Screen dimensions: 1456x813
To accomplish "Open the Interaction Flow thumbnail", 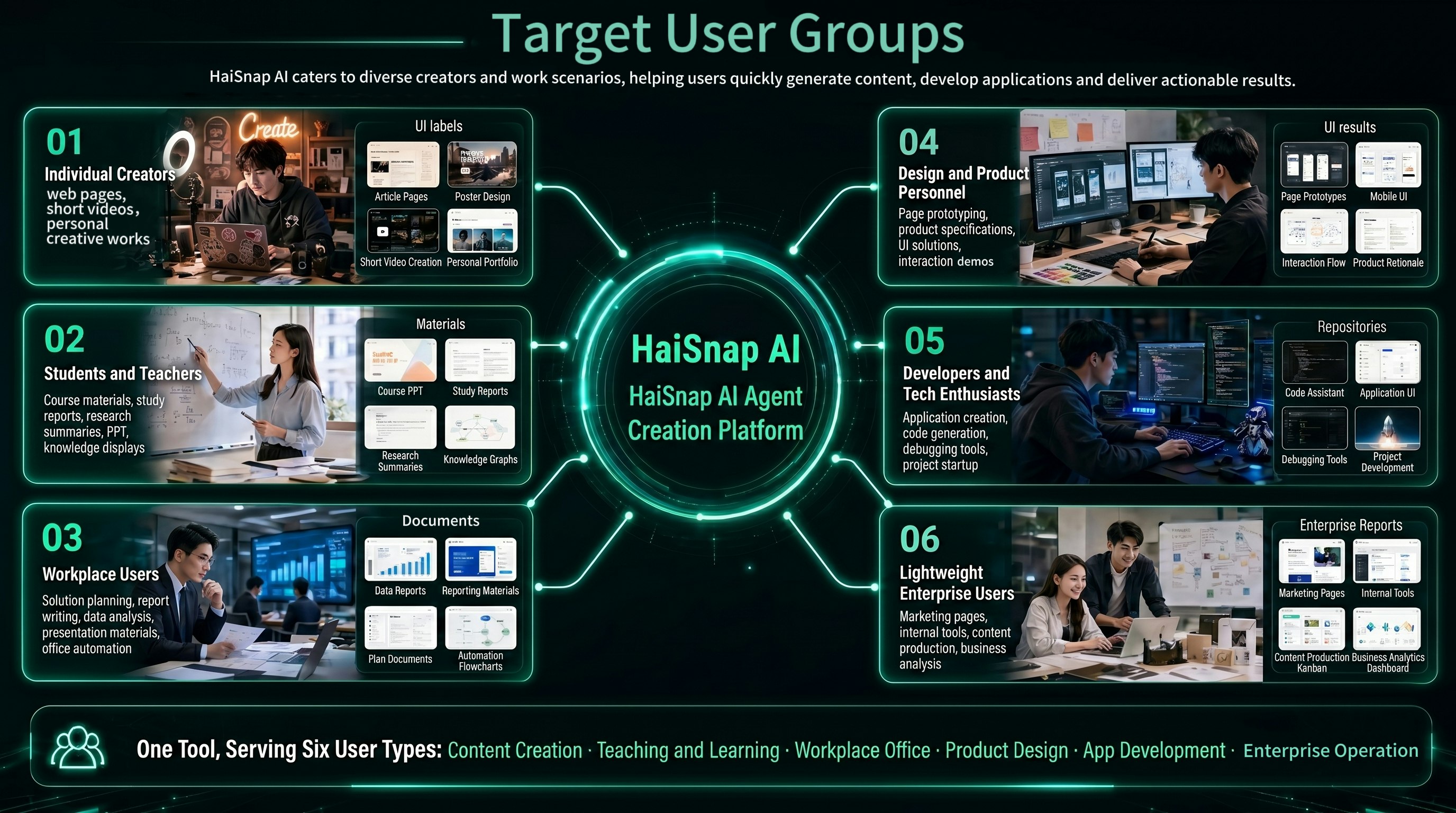I will [1314, 231].
